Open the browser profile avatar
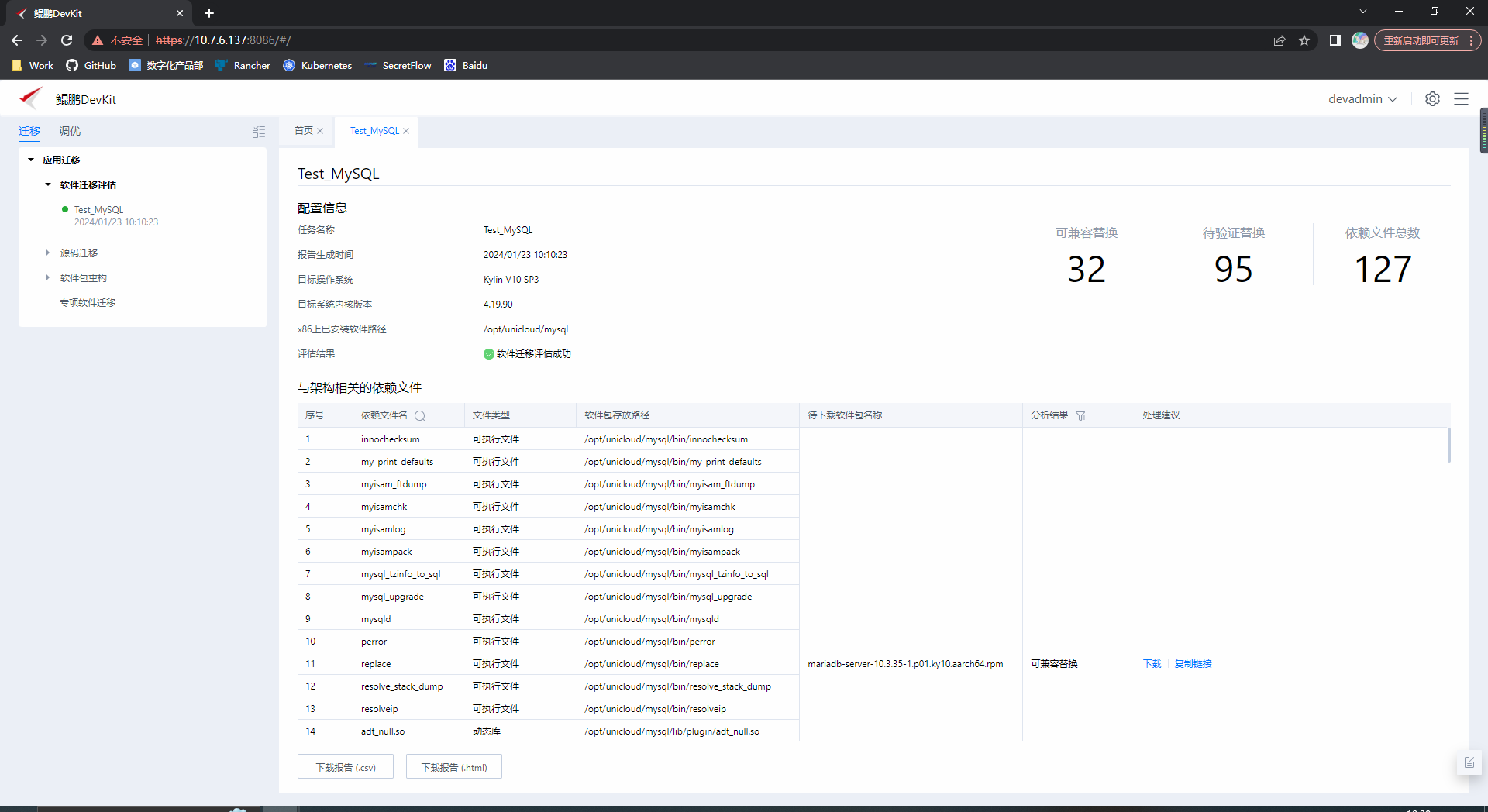Screen dimensions: 1488x812 (1360, 40)
